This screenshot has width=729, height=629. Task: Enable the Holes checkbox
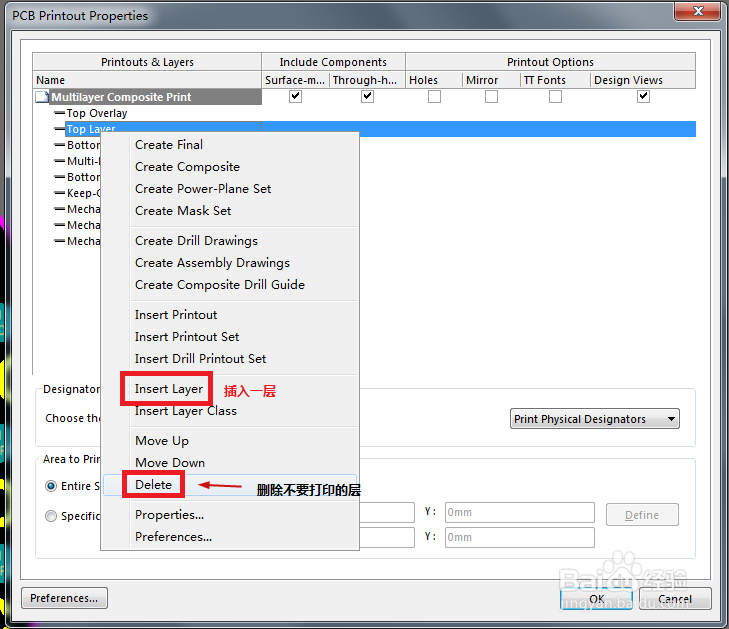pos(434,96)
